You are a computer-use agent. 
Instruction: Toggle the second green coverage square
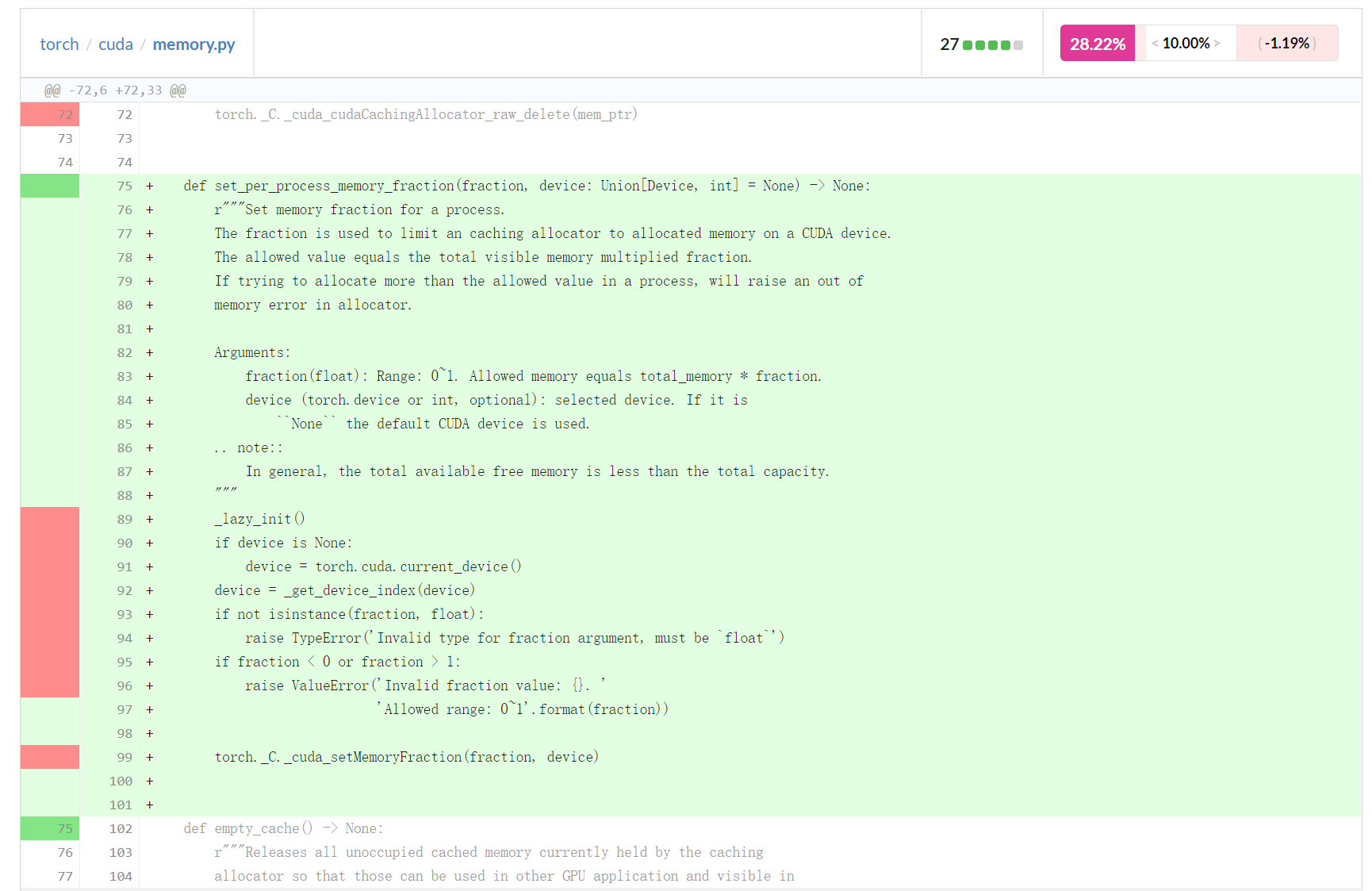pos(979,45)
